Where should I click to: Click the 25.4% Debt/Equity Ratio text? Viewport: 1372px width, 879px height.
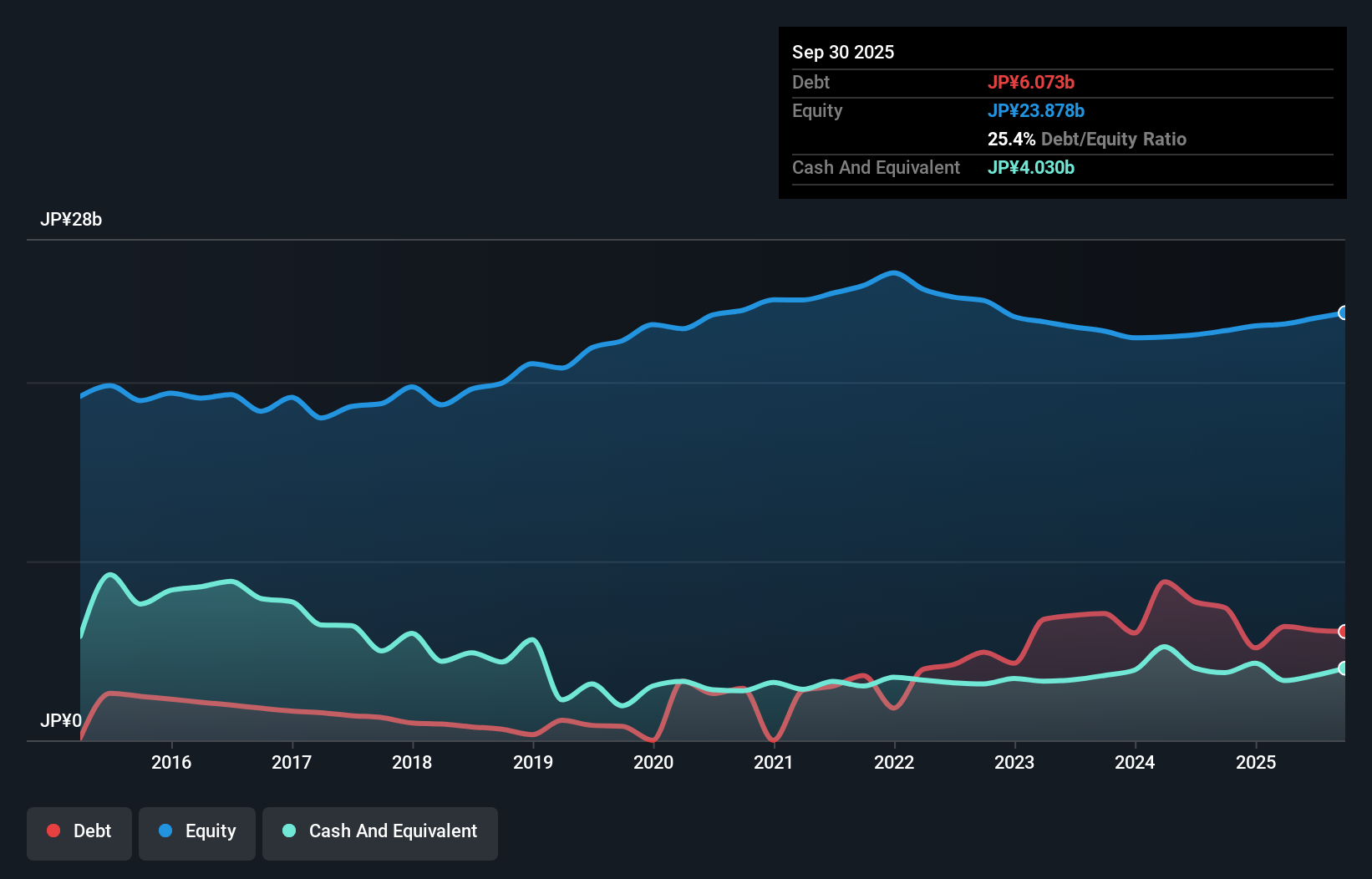(x=1087, y=139)
